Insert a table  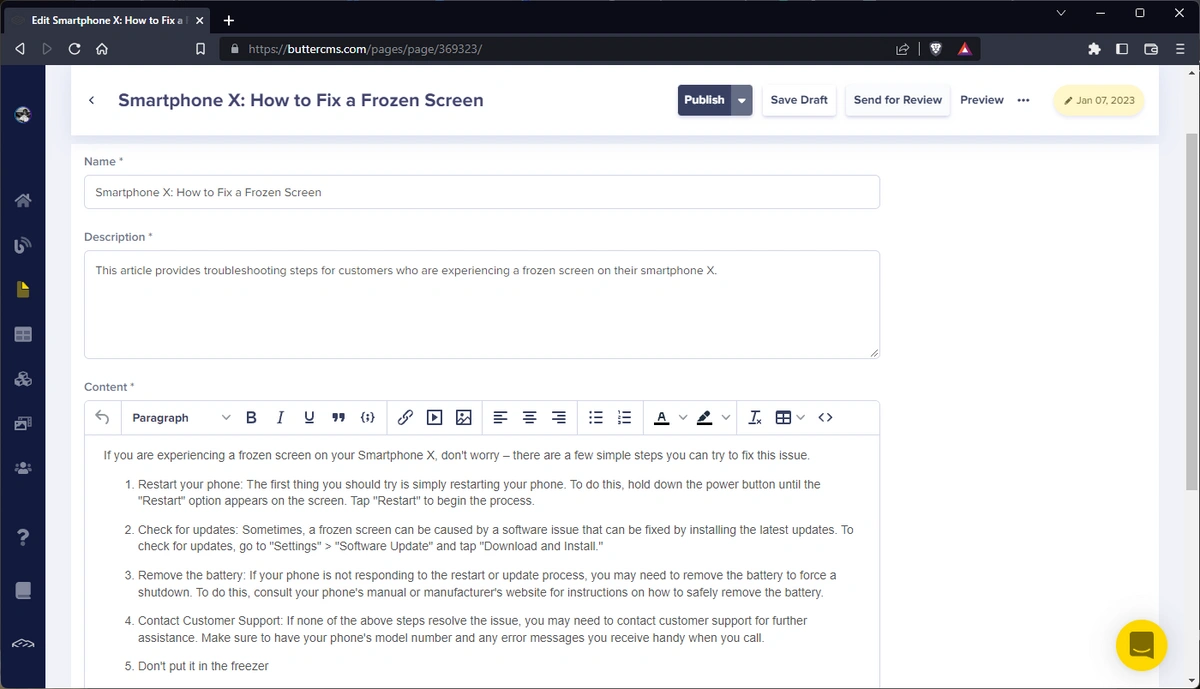pyautogui.click(x=783, y=418)
